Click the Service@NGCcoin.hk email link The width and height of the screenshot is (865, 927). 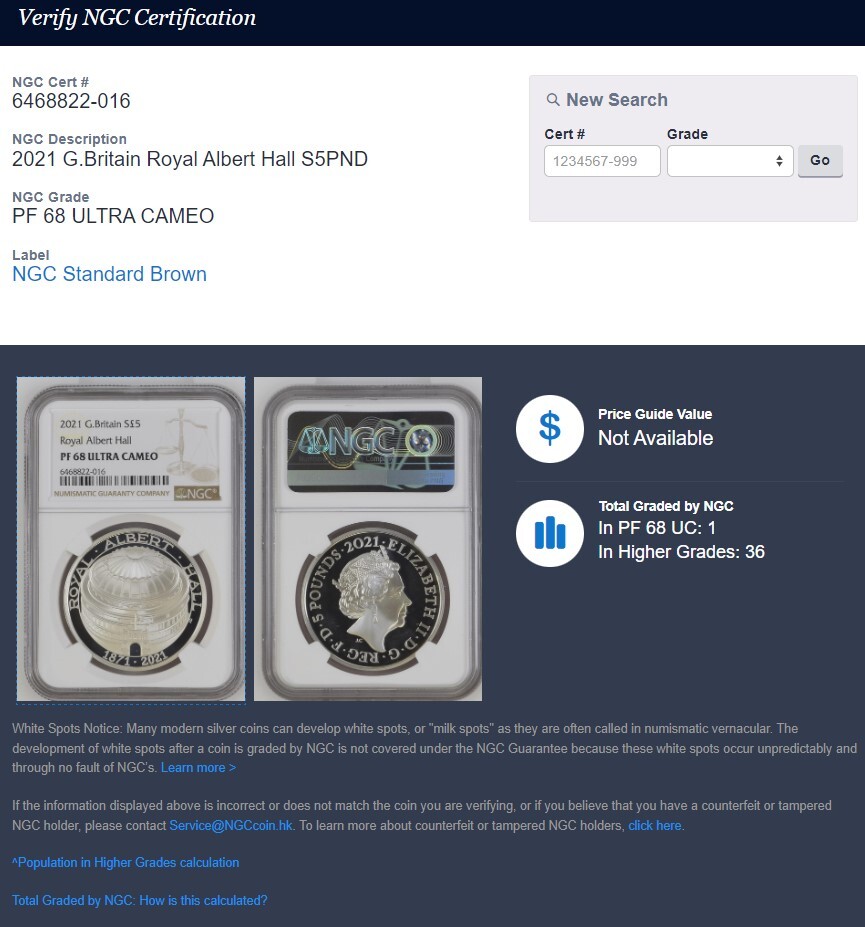tap(231, 825)
